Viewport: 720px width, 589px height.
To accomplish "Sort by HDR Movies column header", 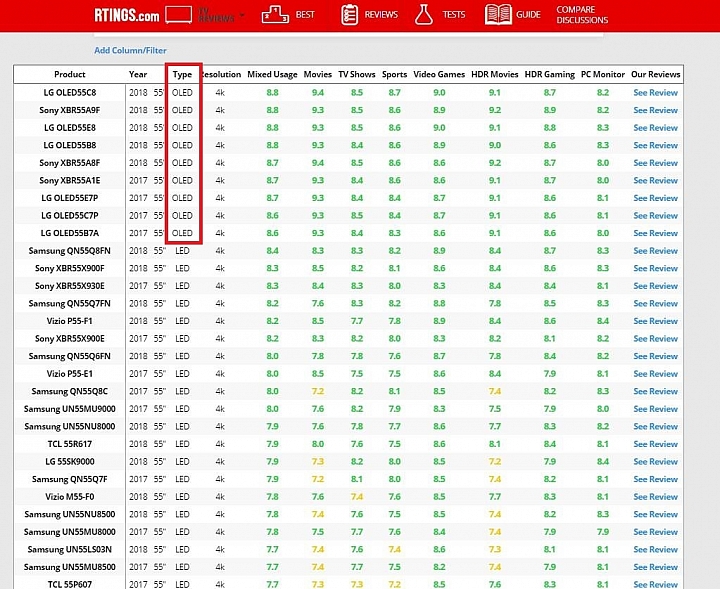I will 495,74.
